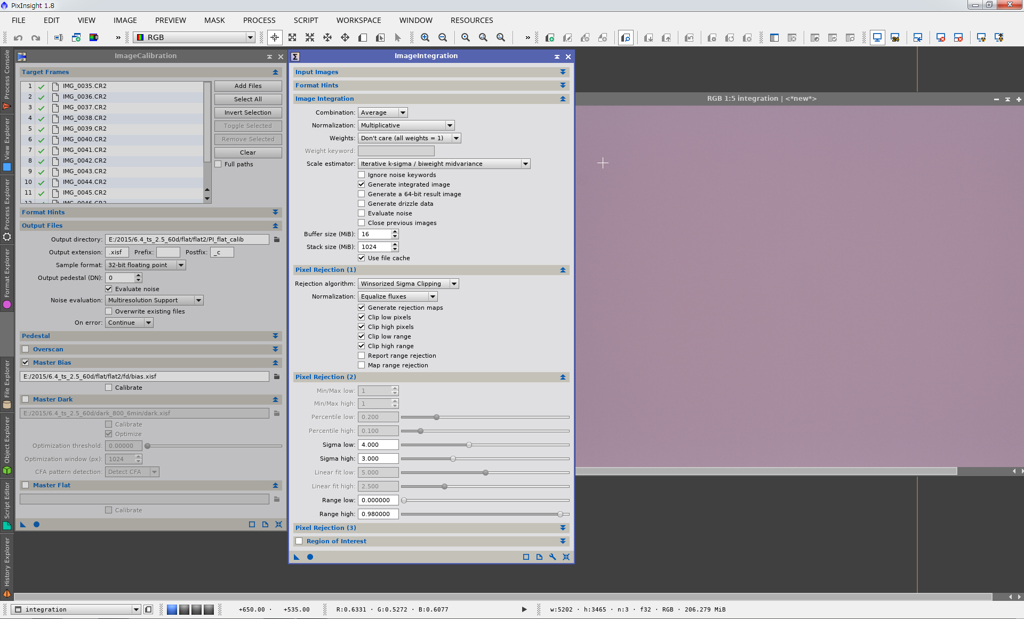This screenshot has width=1024, height=619.
Task: Open the FILE menu
Action: [18, 20]
